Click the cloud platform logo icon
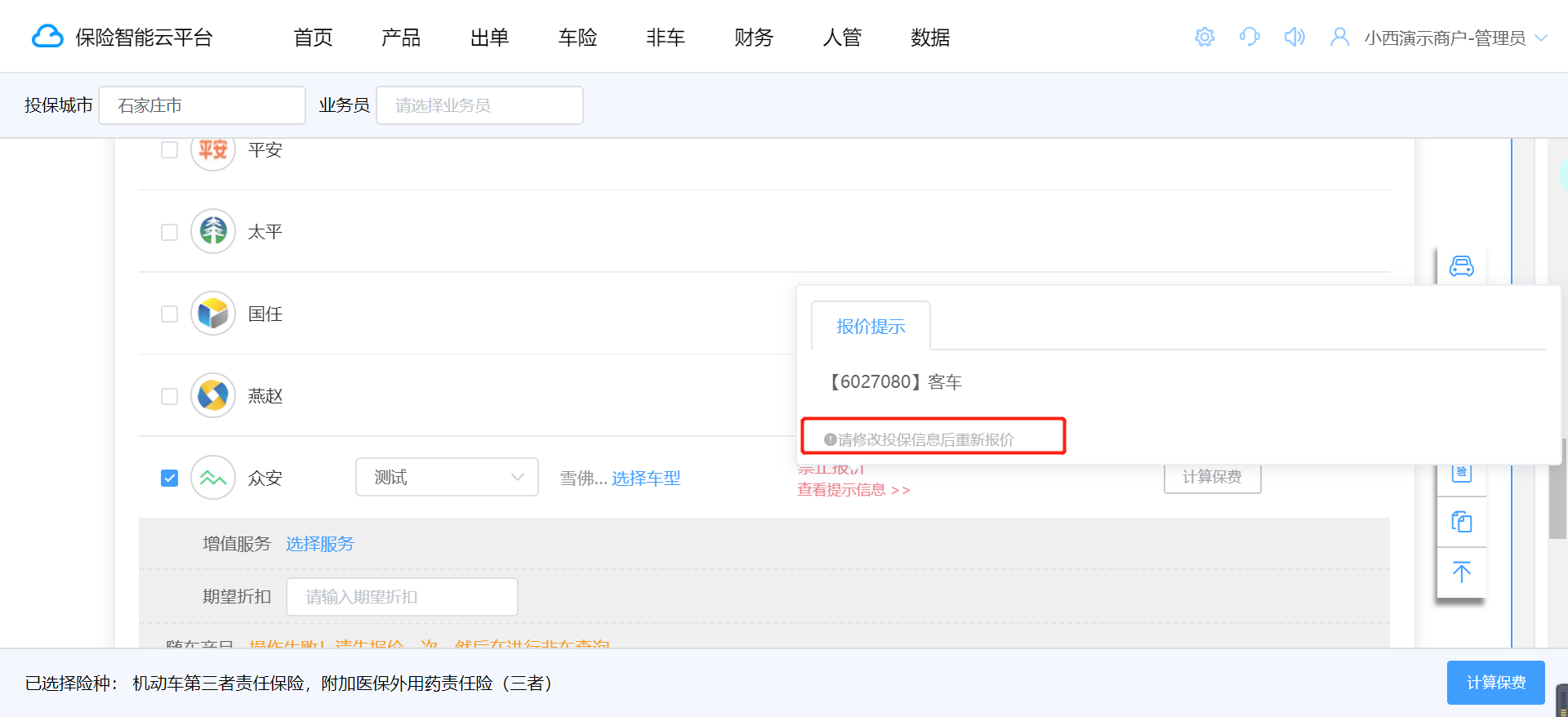 pos(47,37)
